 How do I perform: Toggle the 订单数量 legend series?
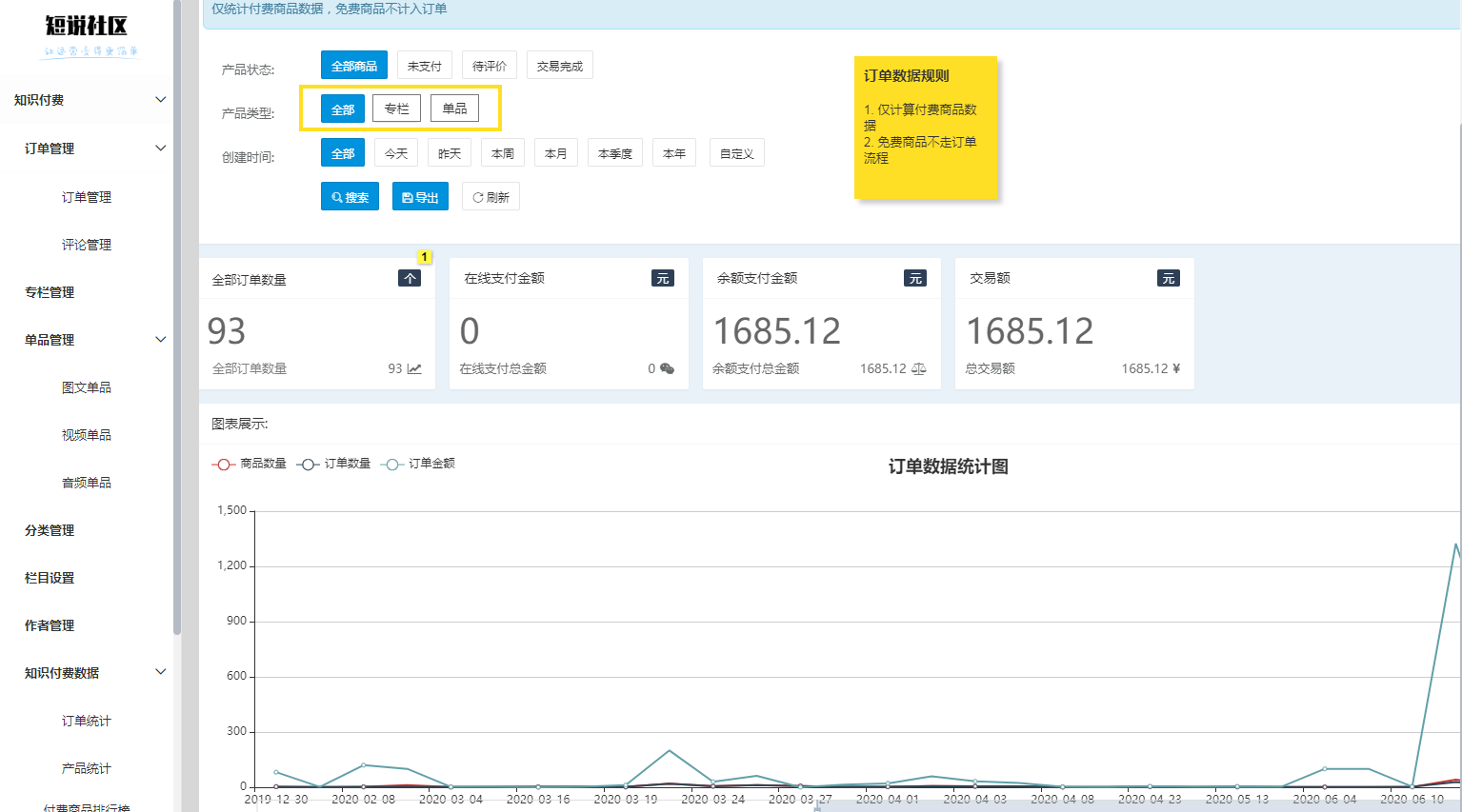[333, 464]
